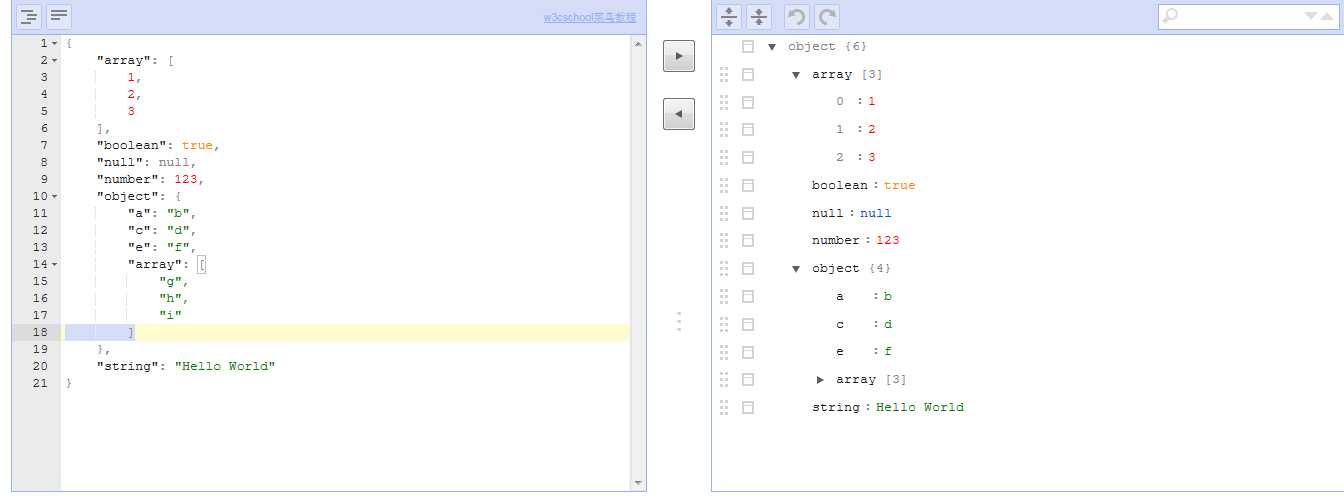The width and height of the screenshot is (1344, 496).
Task: Undo the last tree action
Action: [x=797, y=17]
